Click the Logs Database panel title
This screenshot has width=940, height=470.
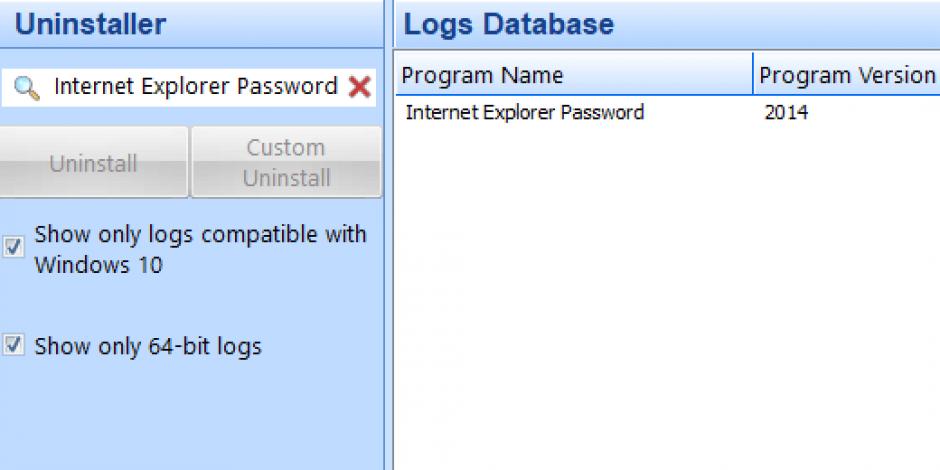(508, 25)
